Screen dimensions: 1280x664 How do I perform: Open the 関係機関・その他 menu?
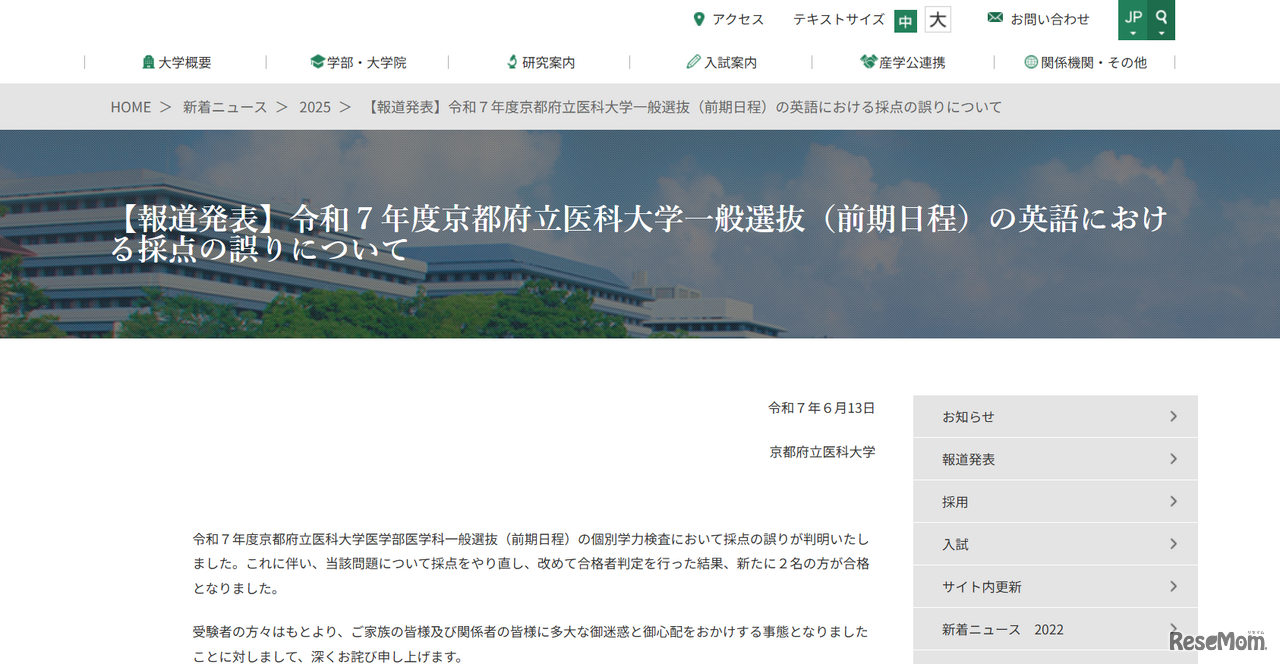point(1094,62)
